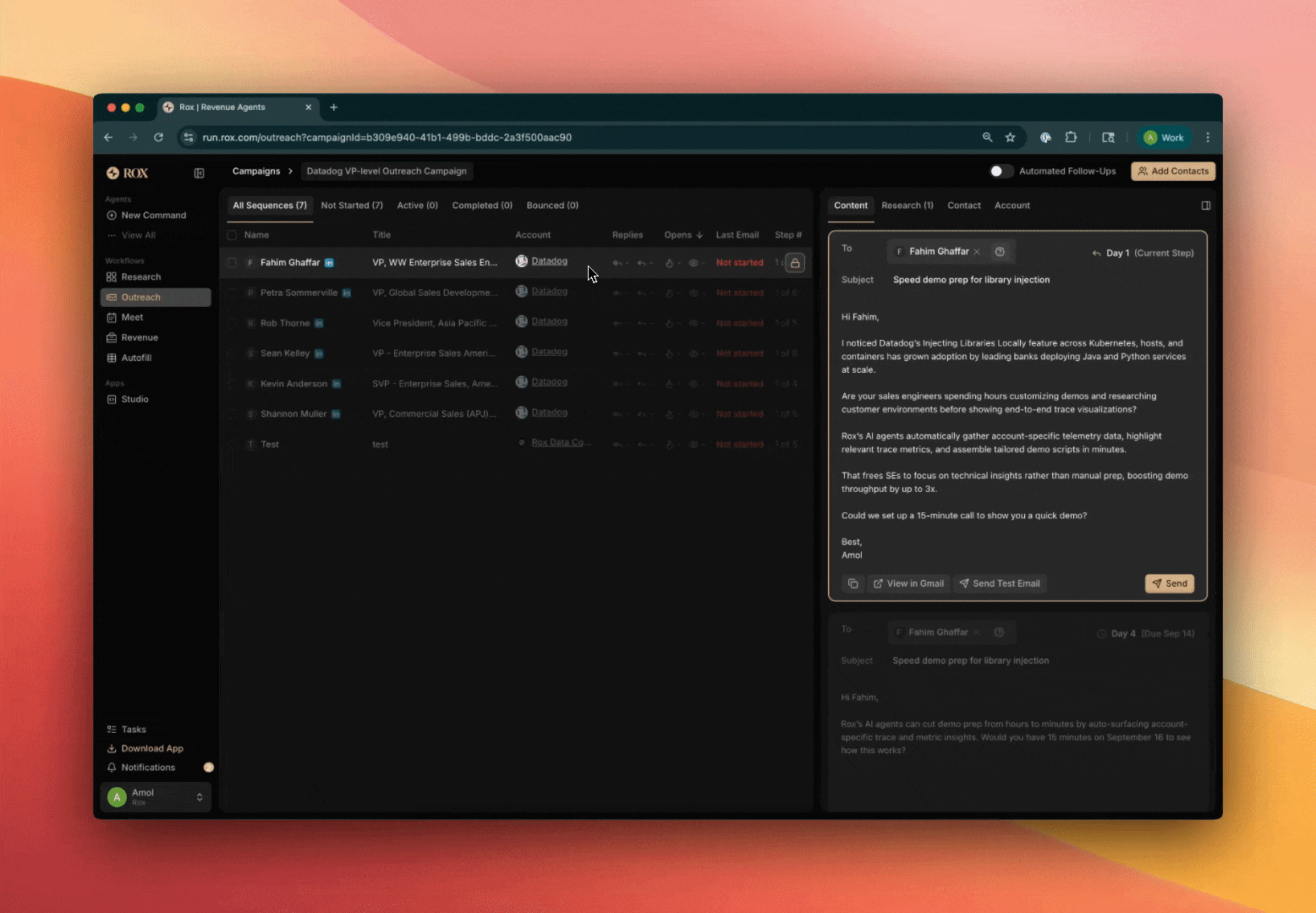The width and height of the screenshot is (1316, 913).
Task: Toggle the right side panel layout icon
Action: point(1205,205)
